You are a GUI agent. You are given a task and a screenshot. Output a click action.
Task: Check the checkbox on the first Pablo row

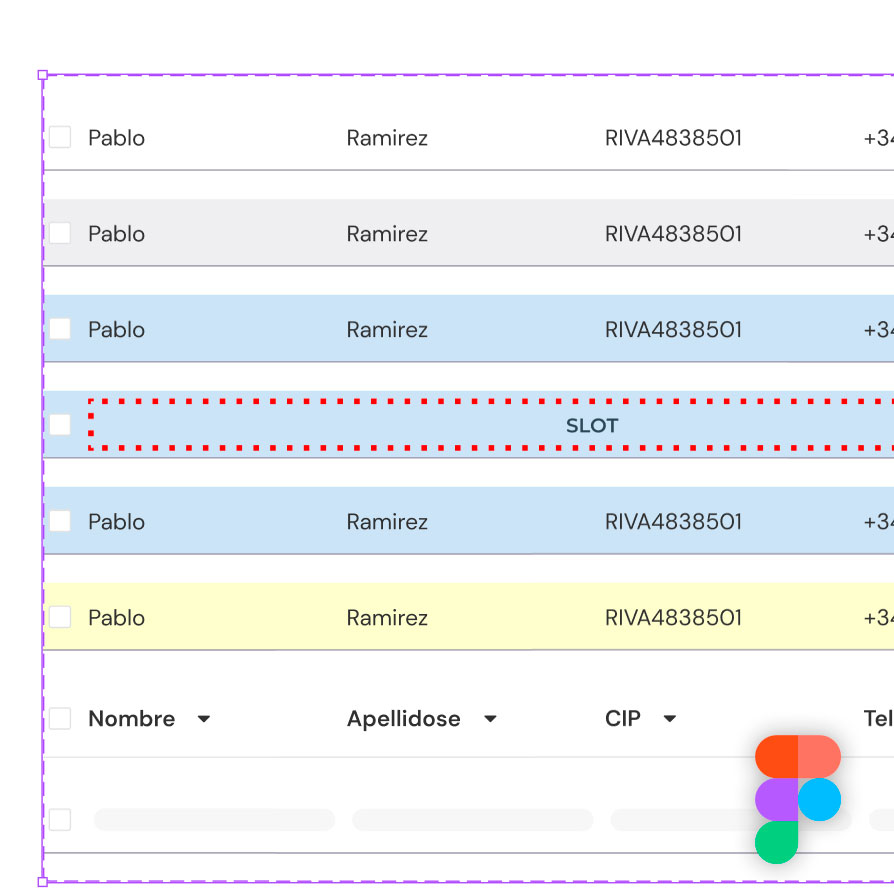59,137
